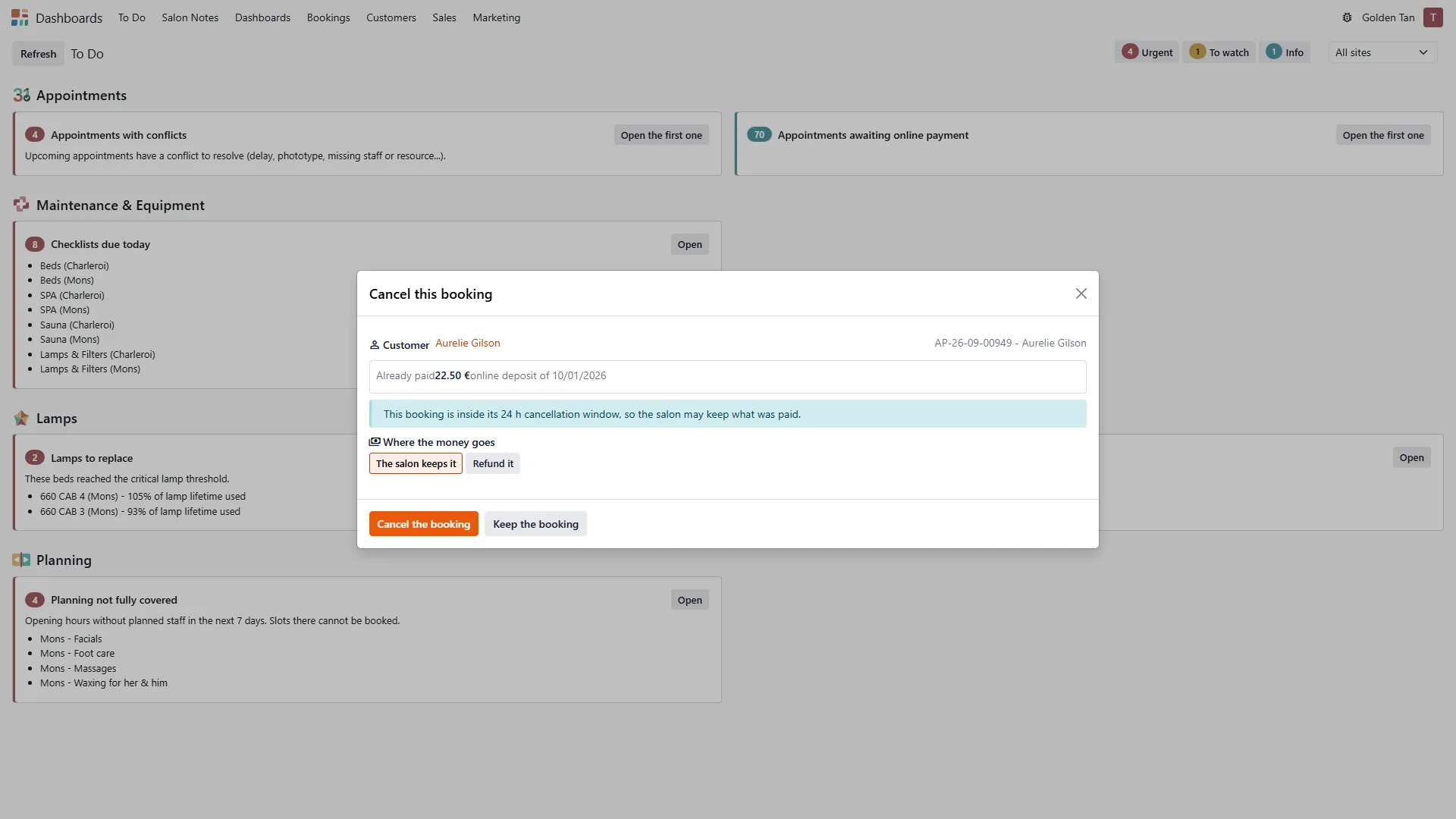Screen dimensions: 1456x819
Task: Open first appointment awaiting online payment
Action: pyautogui.click(x=1383, y=135)
